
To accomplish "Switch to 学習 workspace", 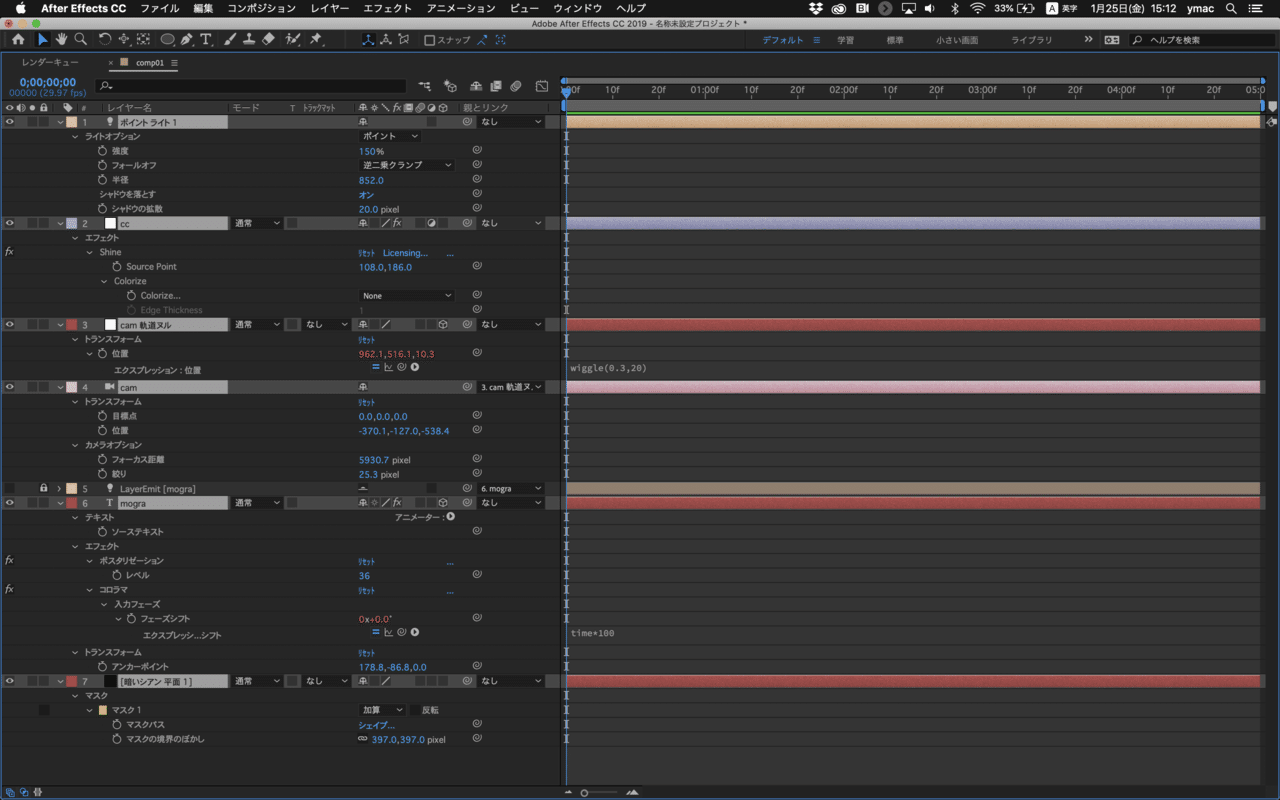I will click(845, 40).
